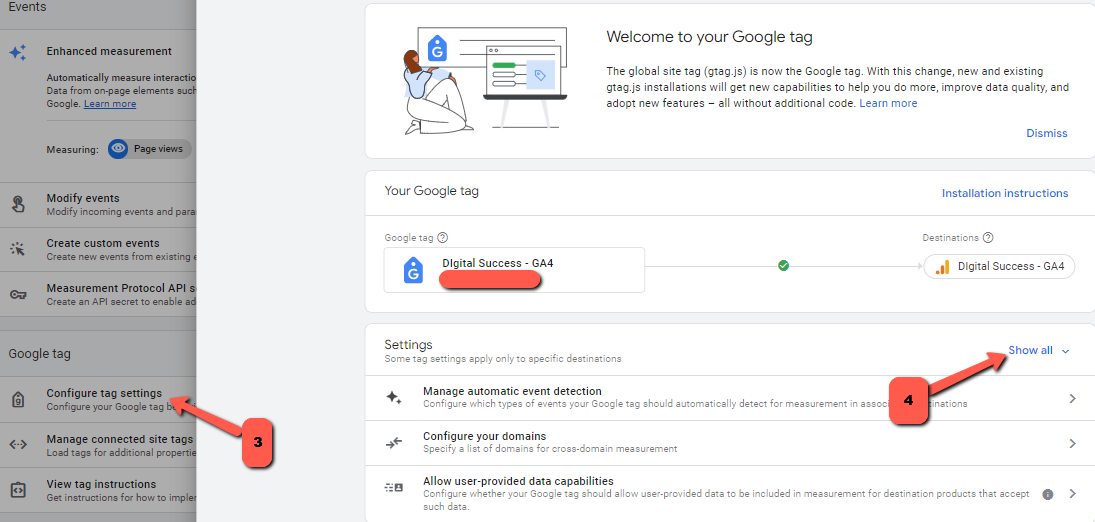This screenshot has height=522, width=1095.
Task: Click the View tag instructions code icon
Action: (x=18, y=490)
